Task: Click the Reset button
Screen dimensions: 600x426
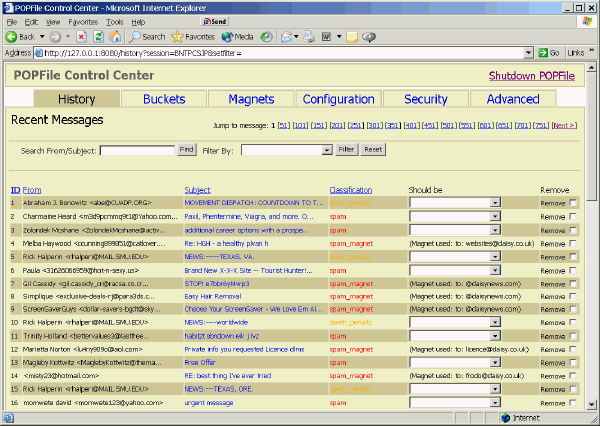Action: coord(373,149)
